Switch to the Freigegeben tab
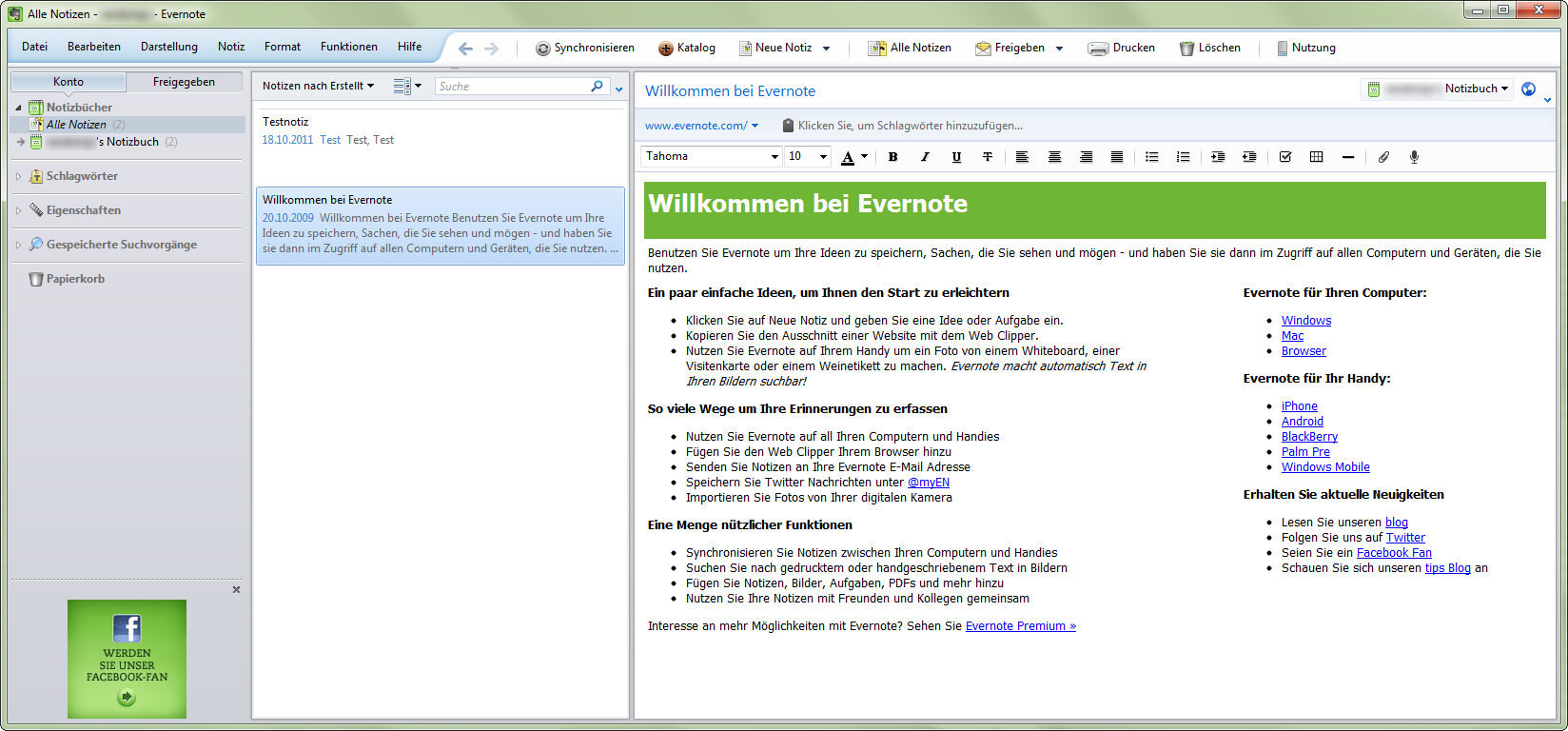Screen dimensions: 1568x731 [184, 82]
